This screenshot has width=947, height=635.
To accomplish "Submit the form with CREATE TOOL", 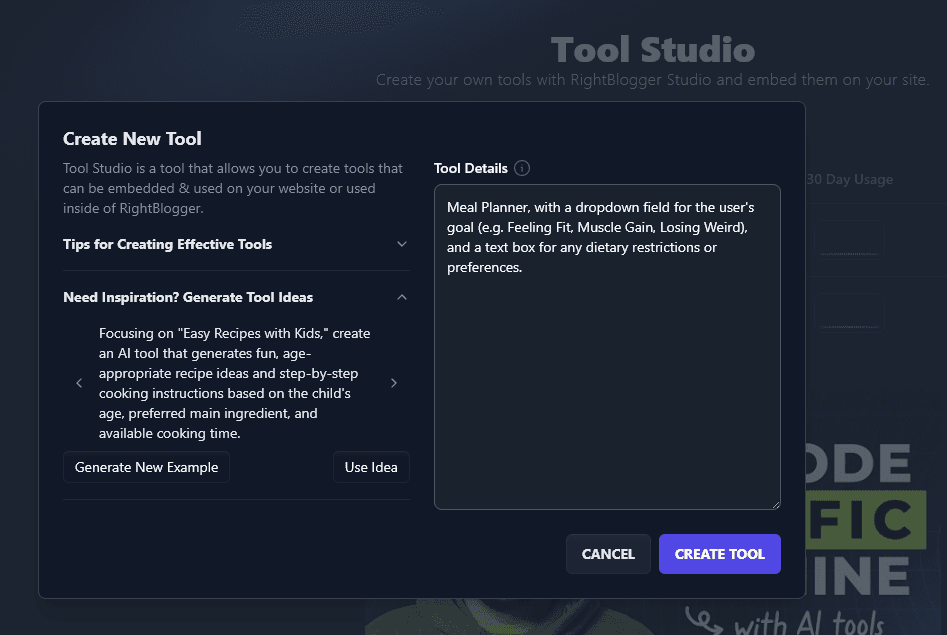I will pos(719,553).
